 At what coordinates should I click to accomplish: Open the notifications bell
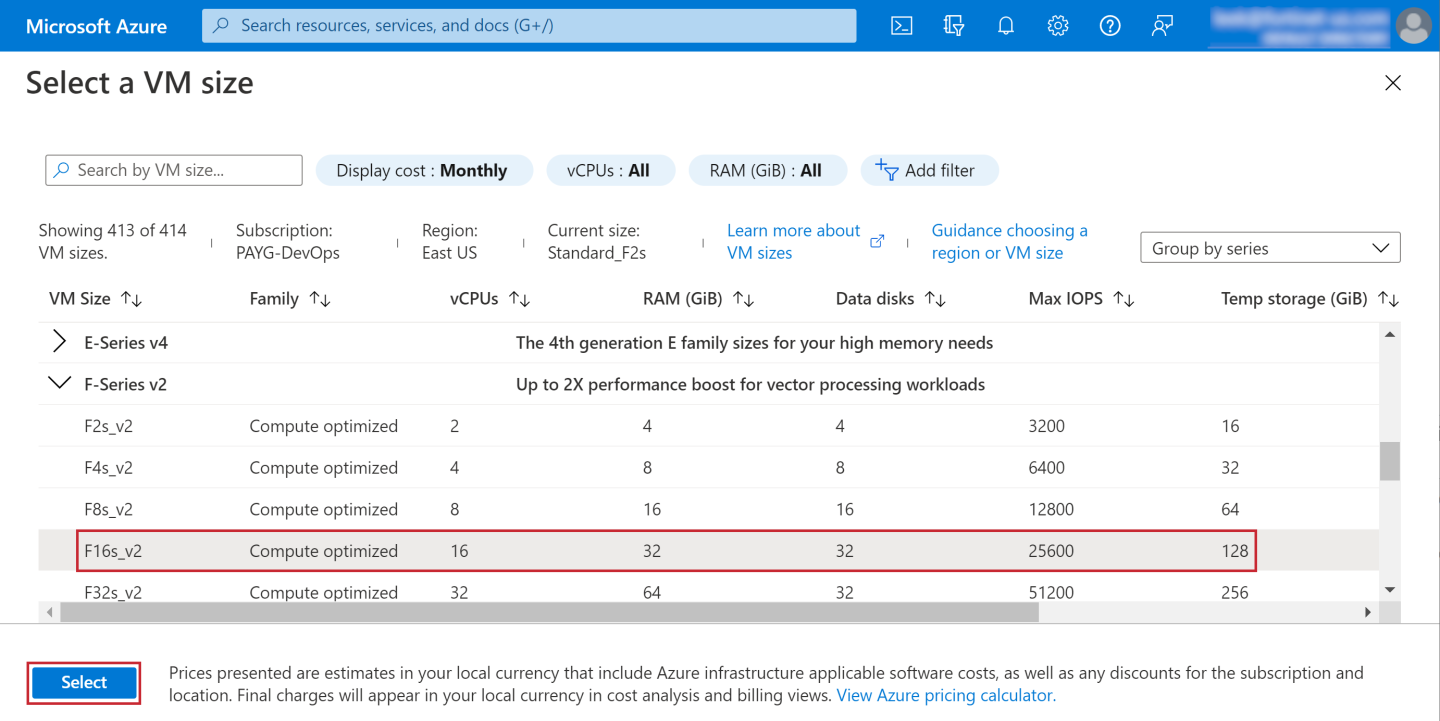[x=1005, y=26]
